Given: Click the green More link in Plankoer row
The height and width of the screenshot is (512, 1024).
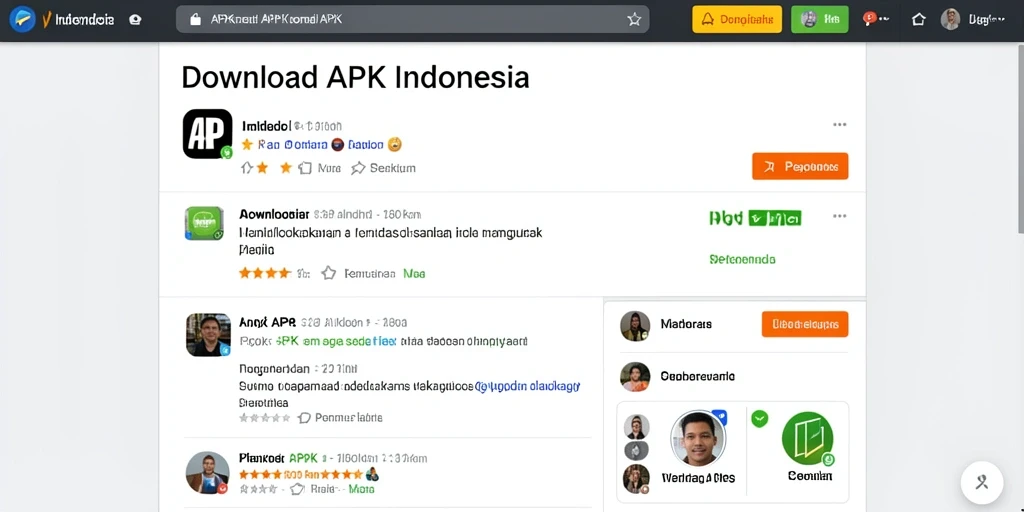Looking at the screenshot, I should [361, 488].
